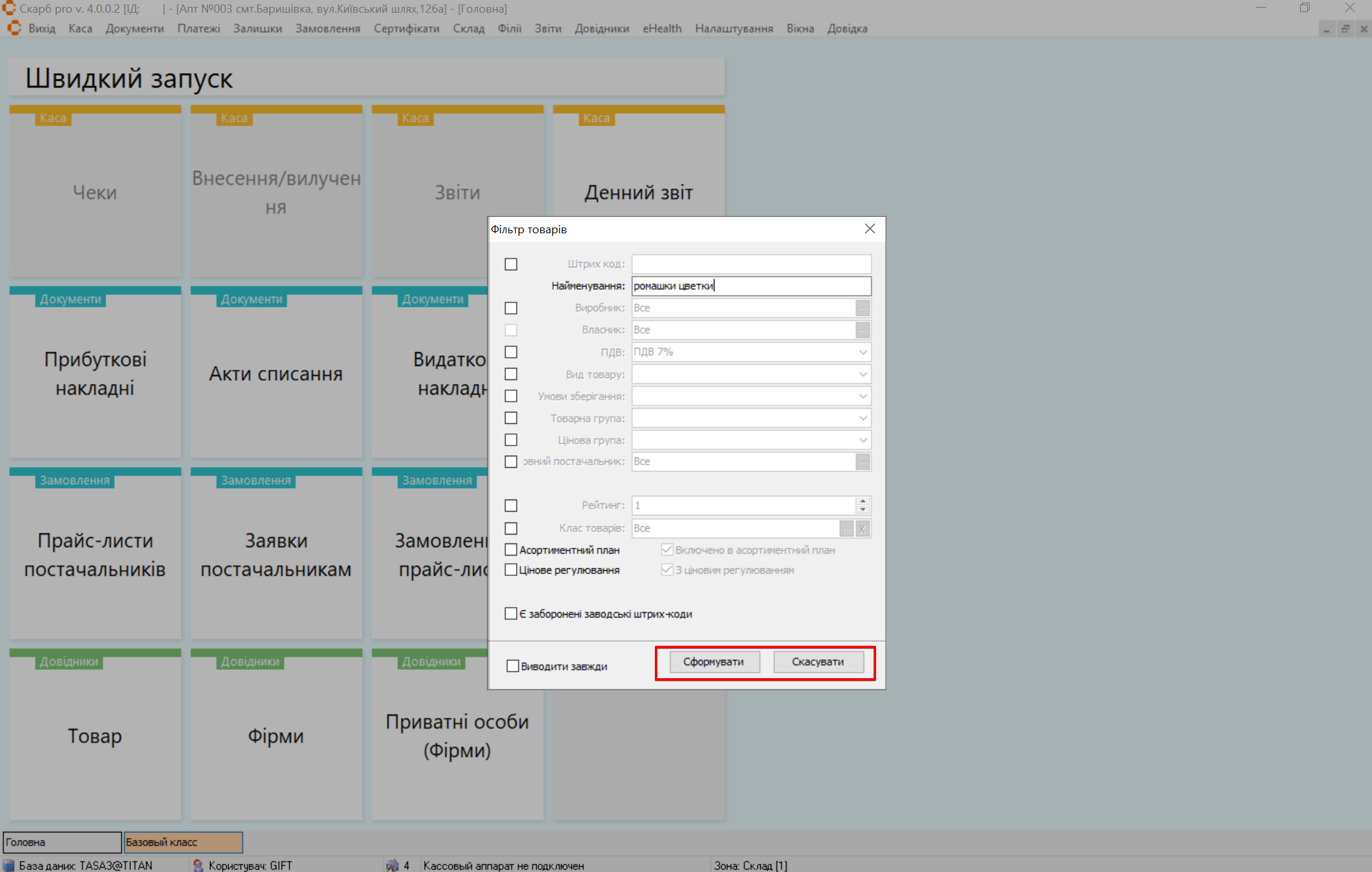Expand the ПДВ 7% dropdown
This screenshot has height=872, width=1372.
point(863,352)
